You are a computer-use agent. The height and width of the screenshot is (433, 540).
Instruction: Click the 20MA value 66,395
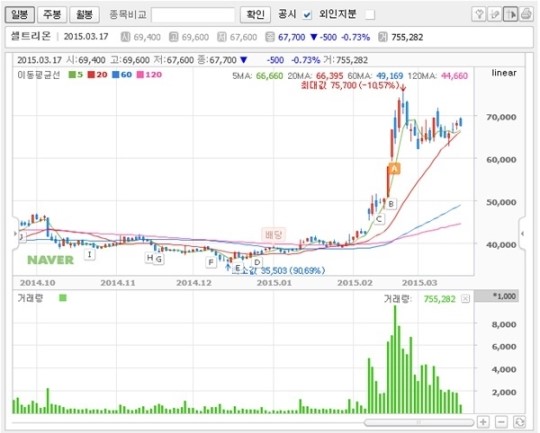coord(330,76)
